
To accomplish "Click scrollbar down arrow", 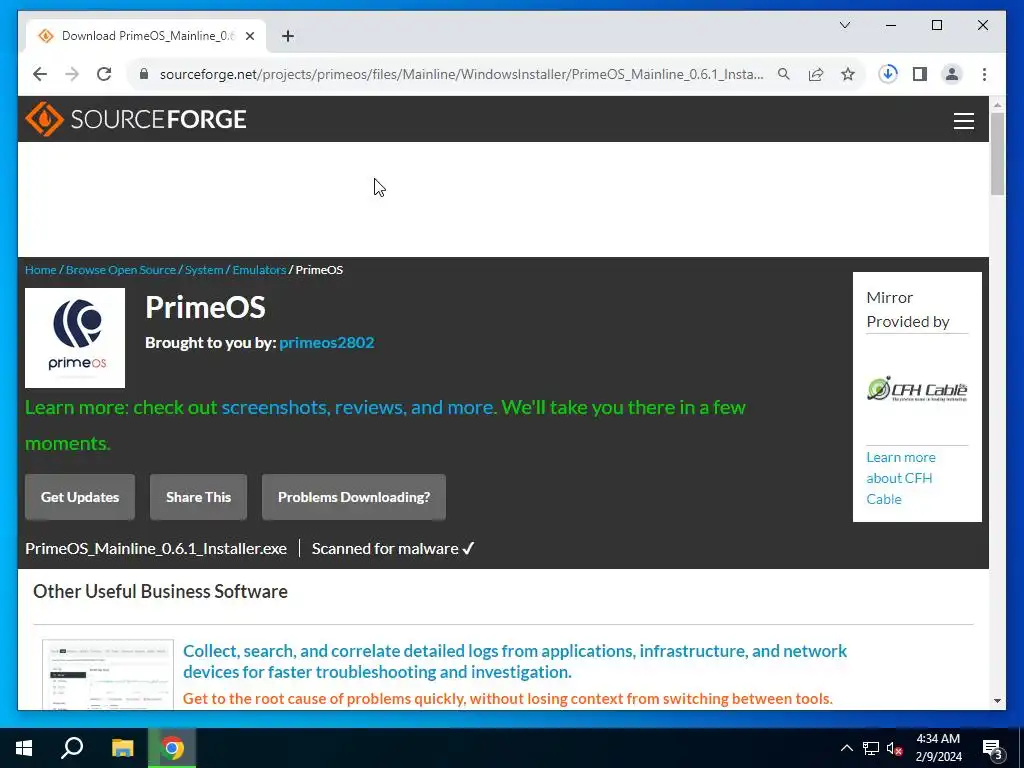I will tap(997, 701).
